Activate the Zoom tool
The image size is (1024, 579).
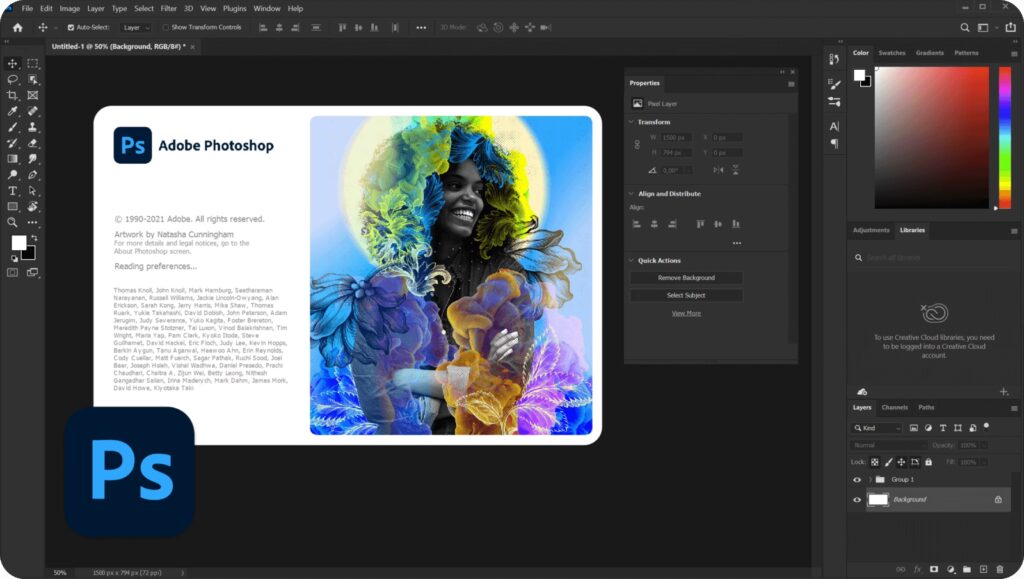(13, 222)
